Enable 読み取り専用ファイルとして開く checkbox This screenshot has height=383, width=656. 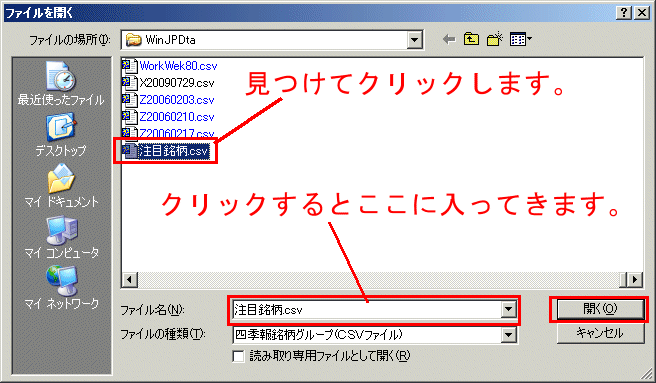click(x=238, y=356)
